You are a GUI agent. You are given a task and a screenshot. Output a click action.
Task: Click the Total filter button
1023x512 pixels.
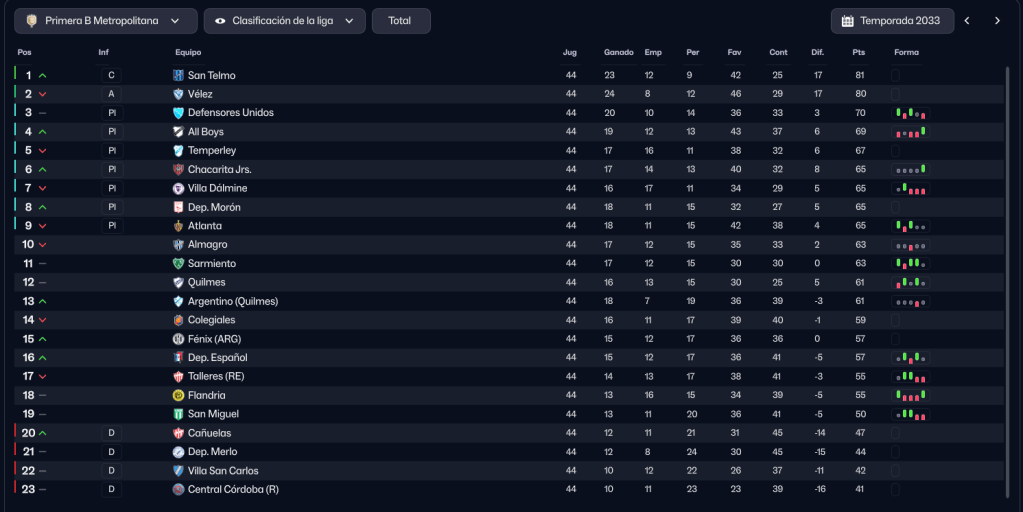coord(400,21)
